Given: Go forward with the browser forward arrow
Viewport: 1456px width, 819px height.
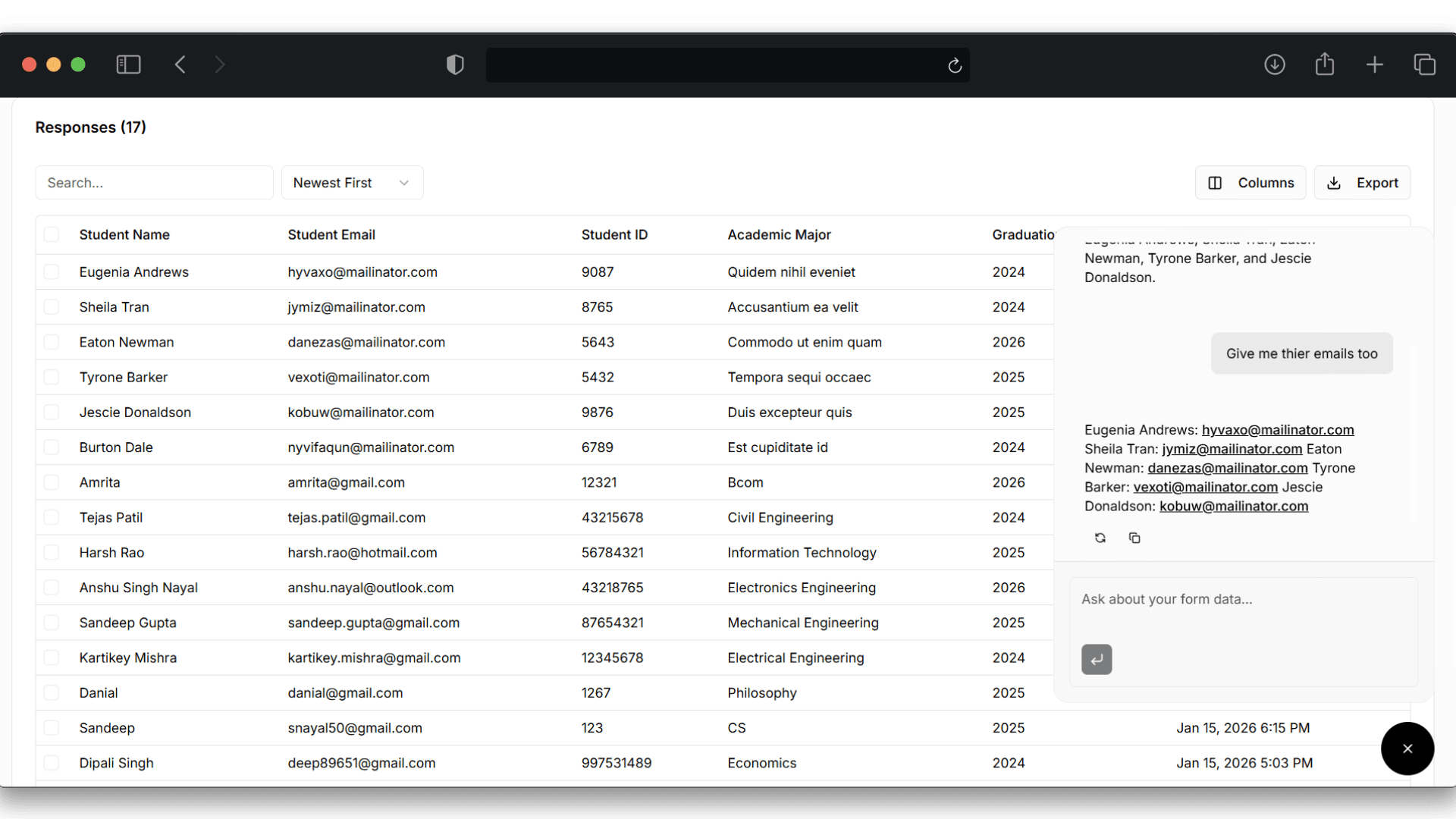Looking at the screenshot, I should 220,64.
